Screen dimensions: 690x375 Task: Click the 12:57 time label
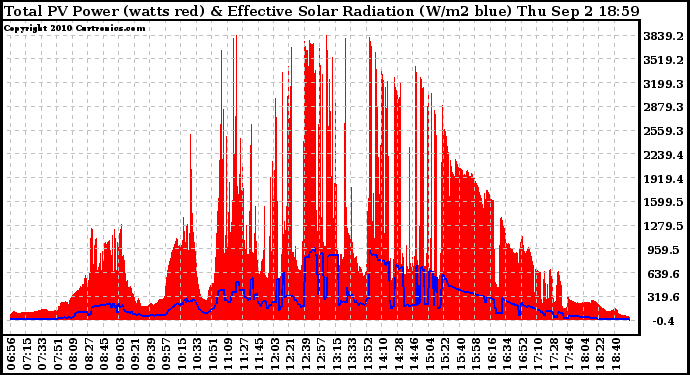pyautogui.click(x=321, y=354)
